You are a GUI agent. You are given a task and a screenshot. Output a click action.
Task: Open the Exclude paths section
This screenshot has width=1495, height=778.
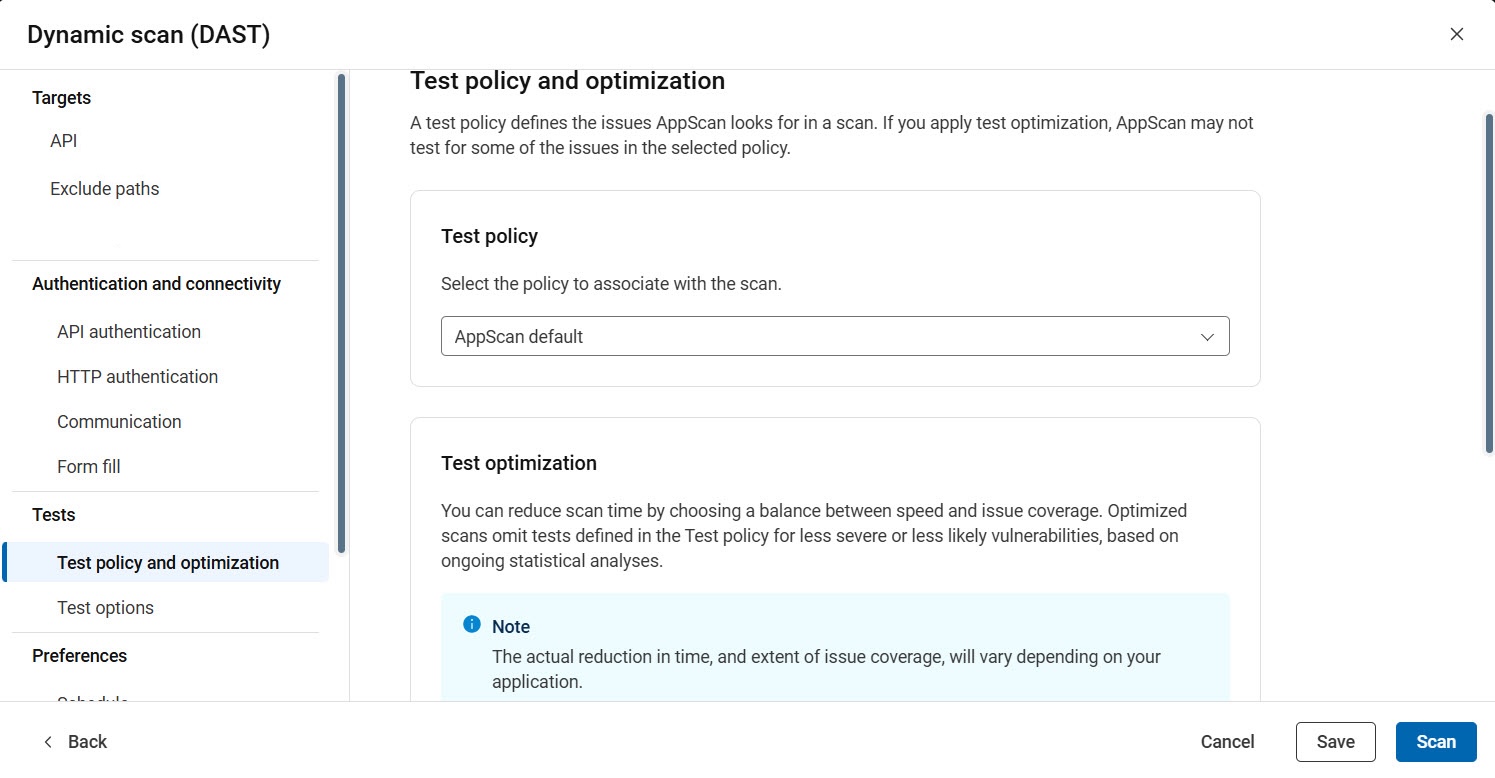coord(104,188)
